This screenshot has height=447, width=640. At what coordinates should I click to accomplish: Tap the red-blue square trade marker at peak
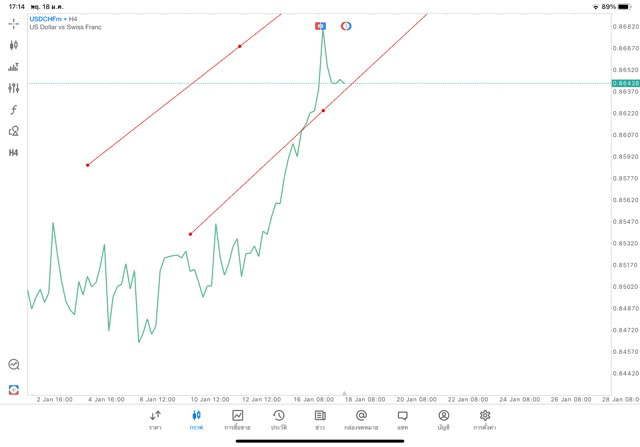pos(321,26)
